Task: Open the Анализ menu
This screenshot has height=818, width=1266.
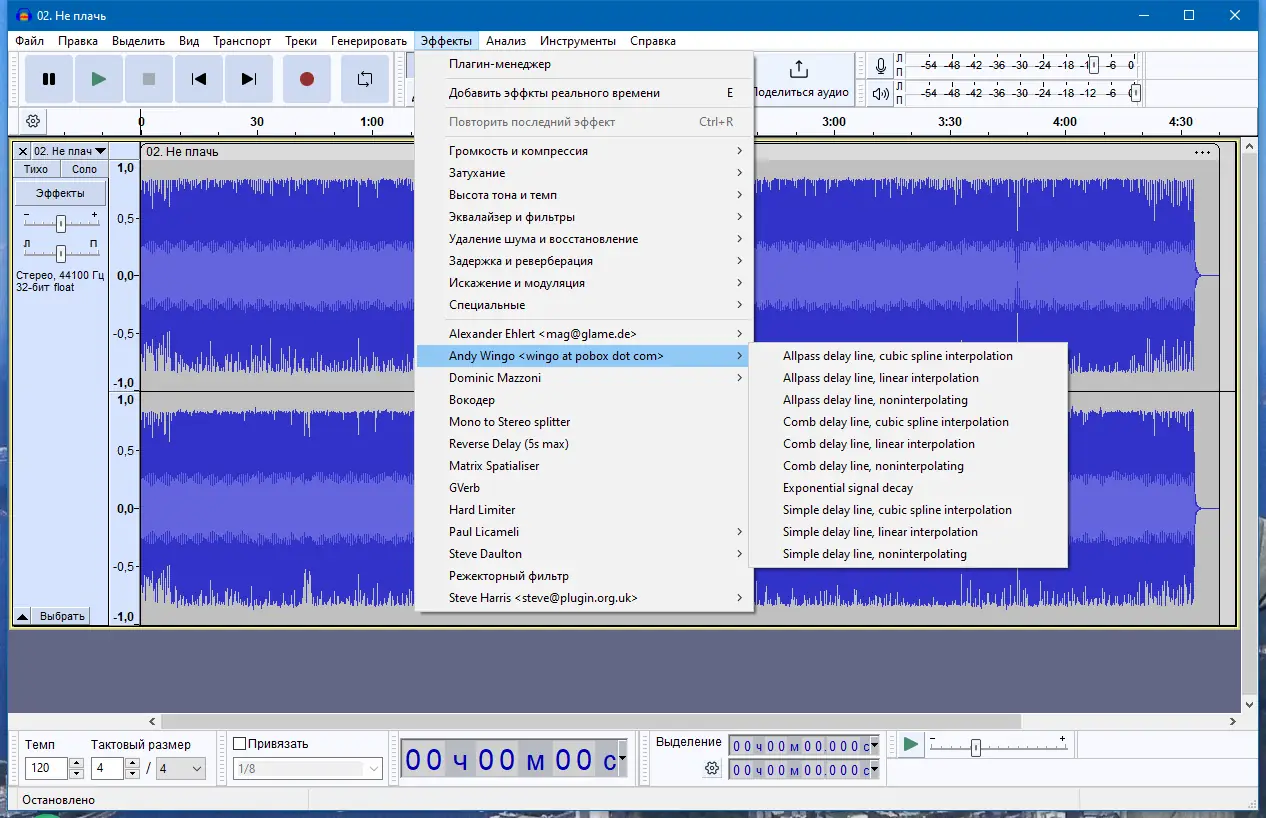Action: 506,41
